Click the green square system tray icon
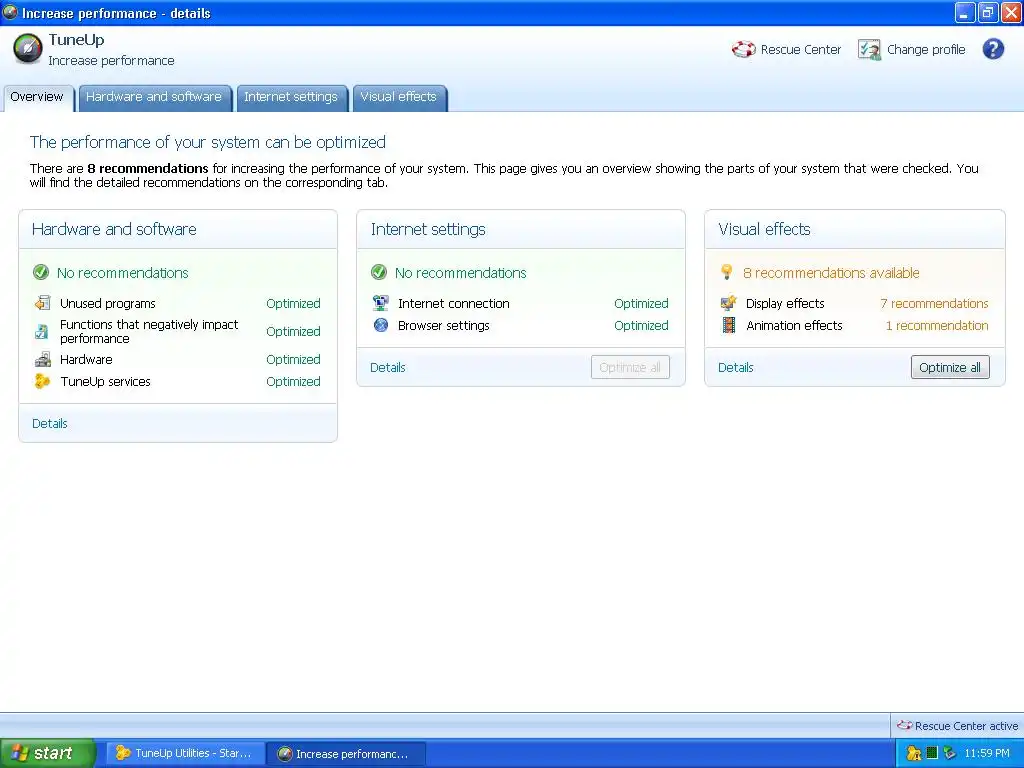 click(932, 753)
